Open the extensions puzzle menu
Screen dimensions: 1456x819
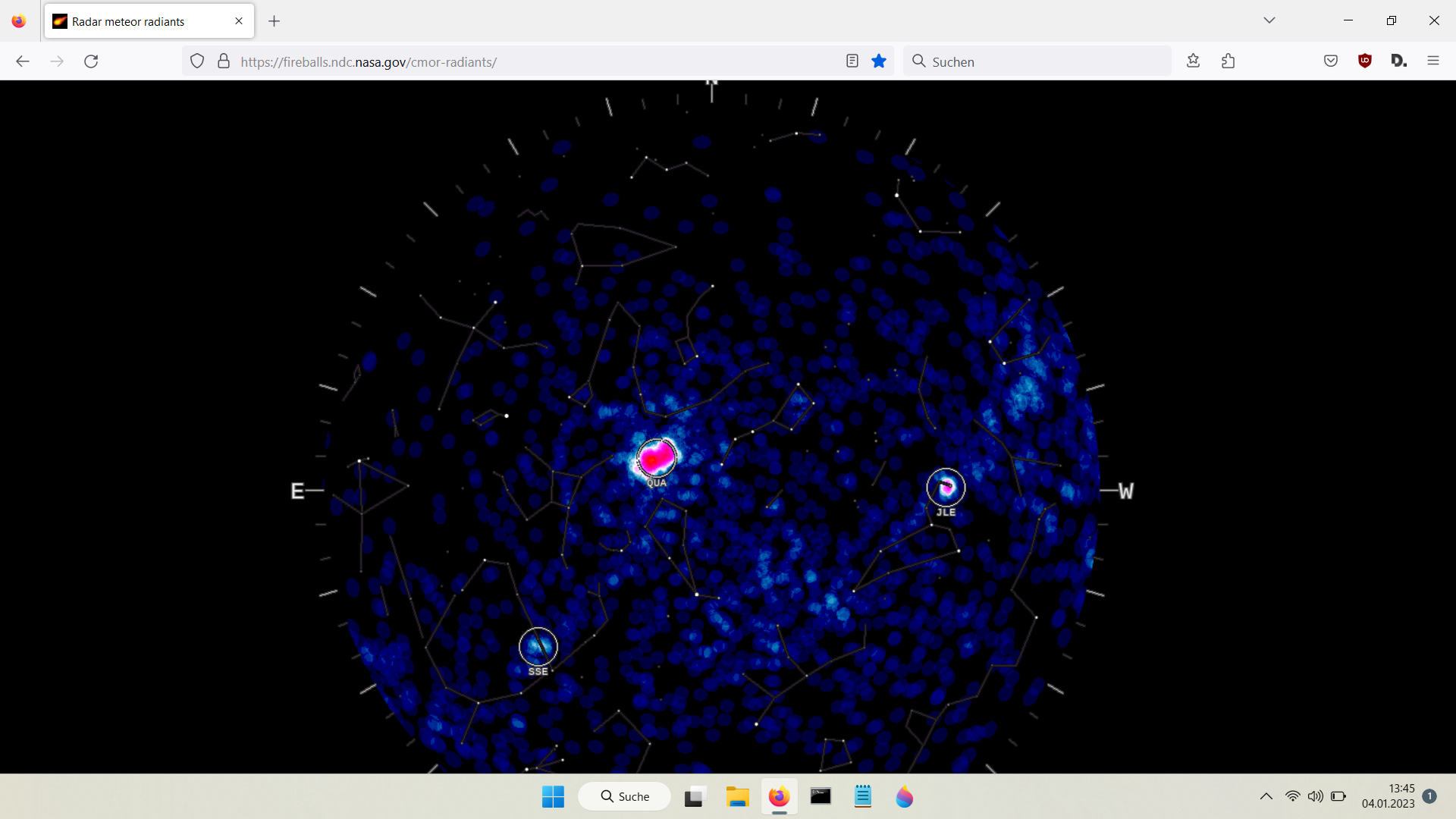(x=1228, y=61)
